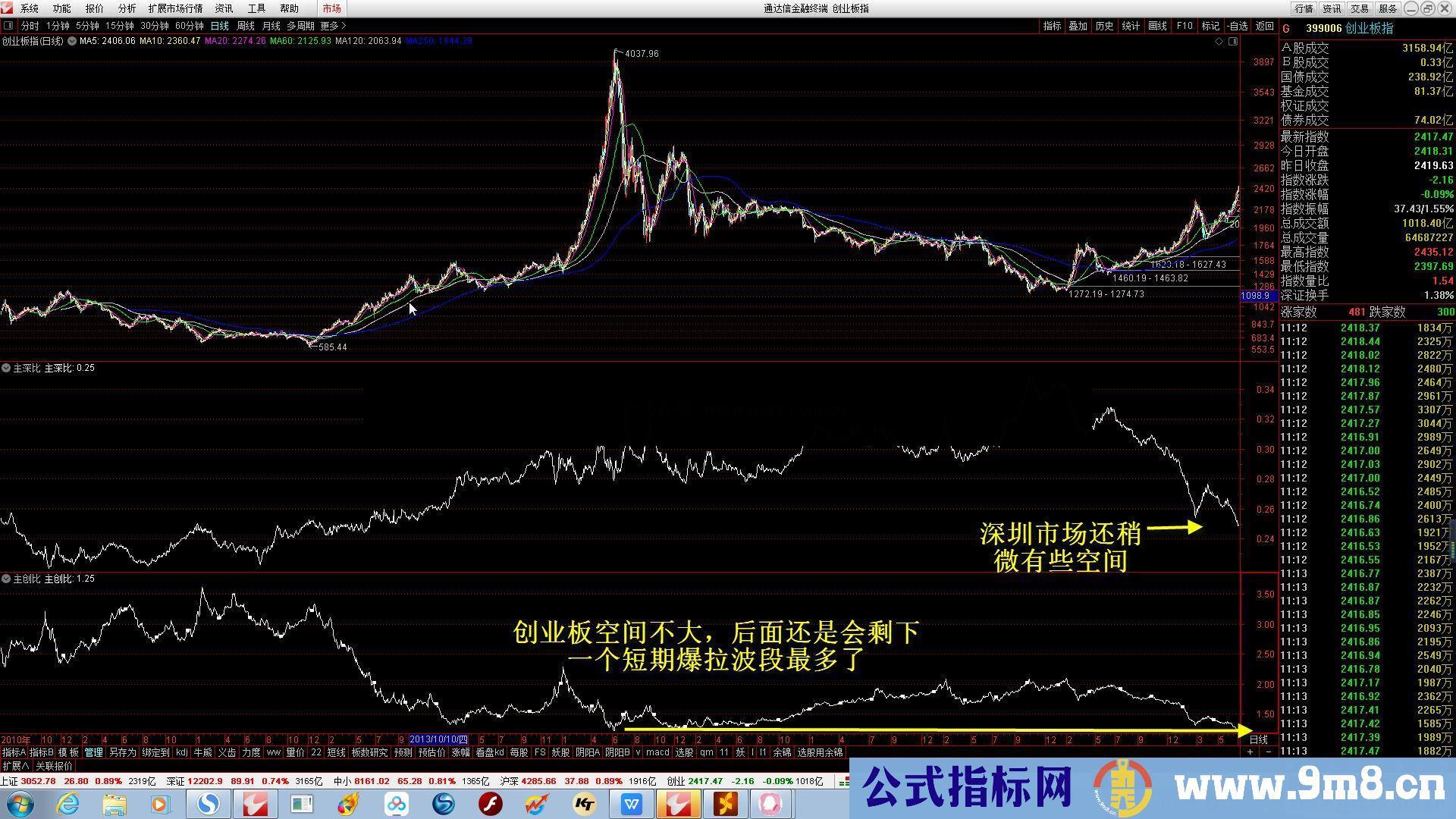Expand the 主深比 indicator dropdown
Viewport: 1456px width, 819px height.
pyautogui.click(x=6, y=368)
